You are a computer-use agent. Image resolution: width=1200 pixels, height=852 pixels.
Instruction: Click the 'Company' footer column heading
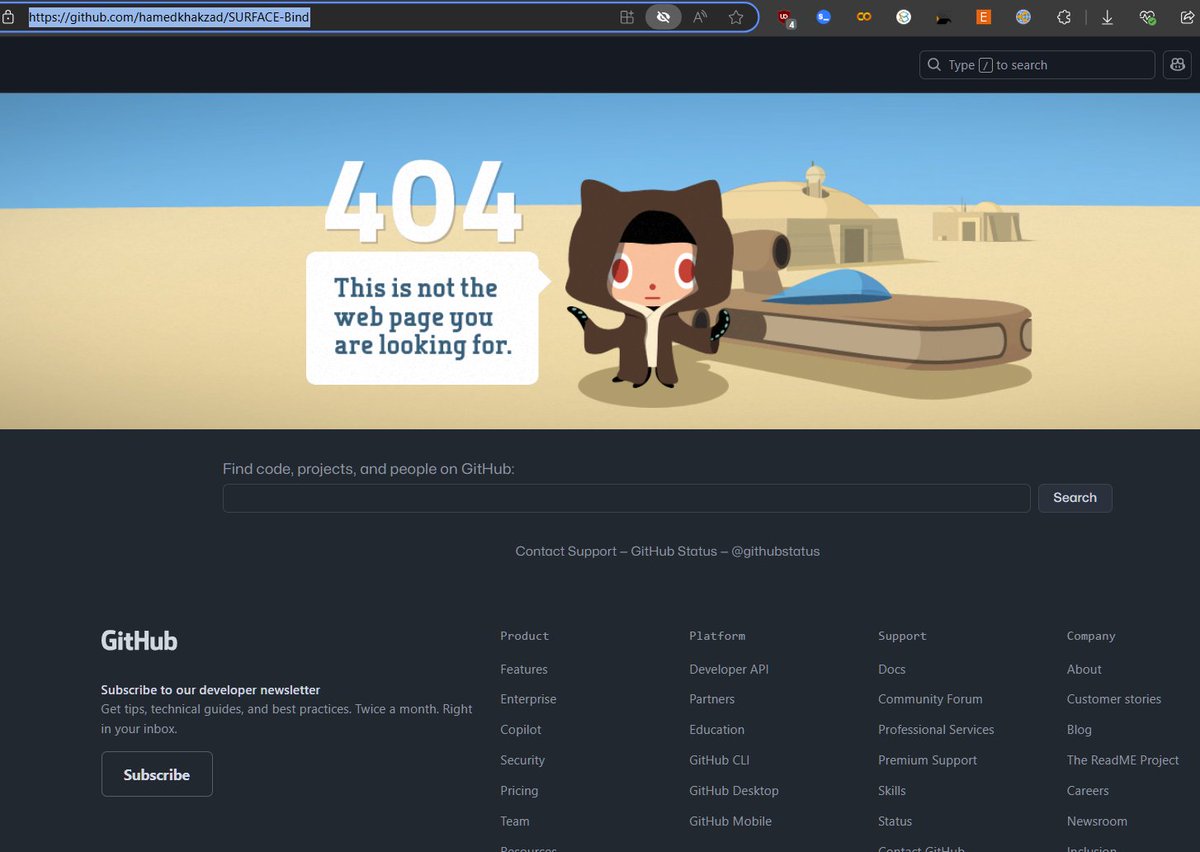tap(1091, 636)
